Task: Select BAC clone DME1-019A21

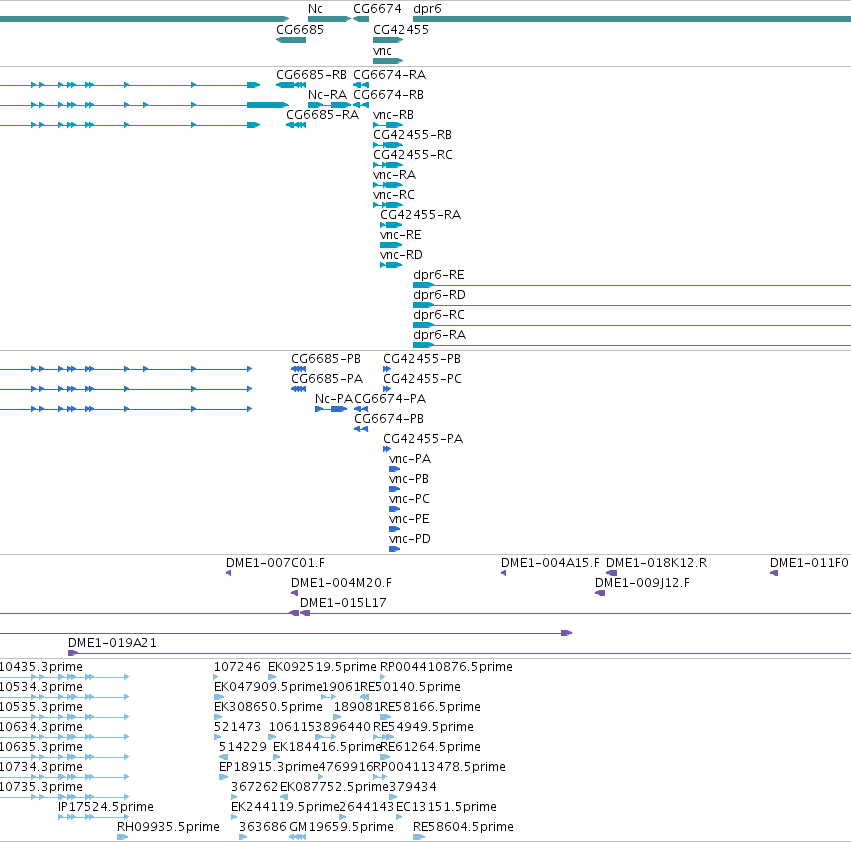Action: point(112,643)
